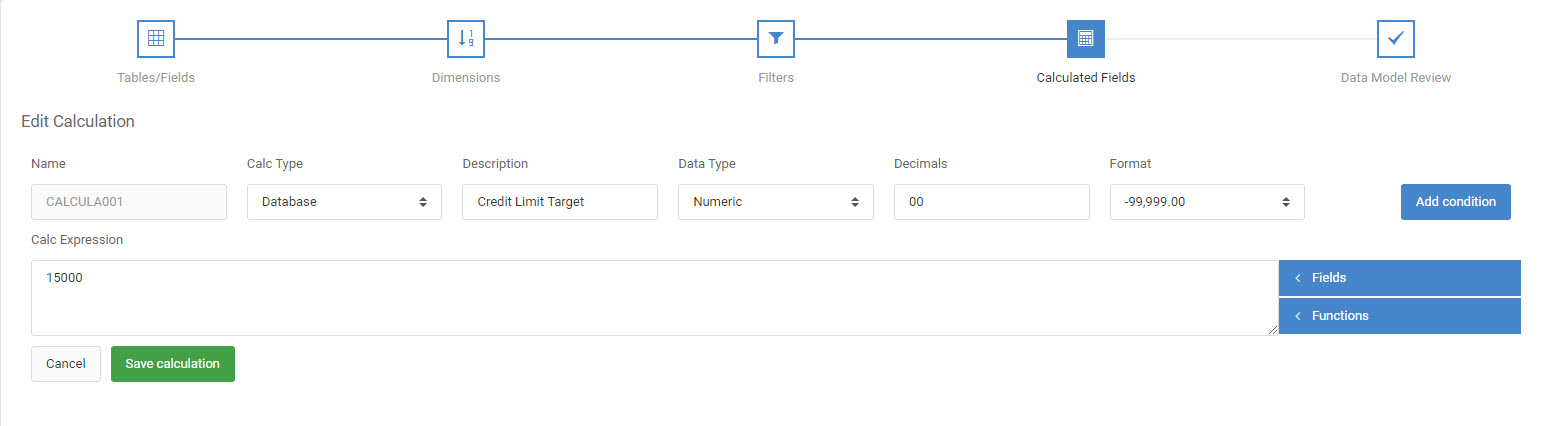Open the Calc Type dropdown
This screenshot has height=426, width=1548.
[x=344, y=202]
